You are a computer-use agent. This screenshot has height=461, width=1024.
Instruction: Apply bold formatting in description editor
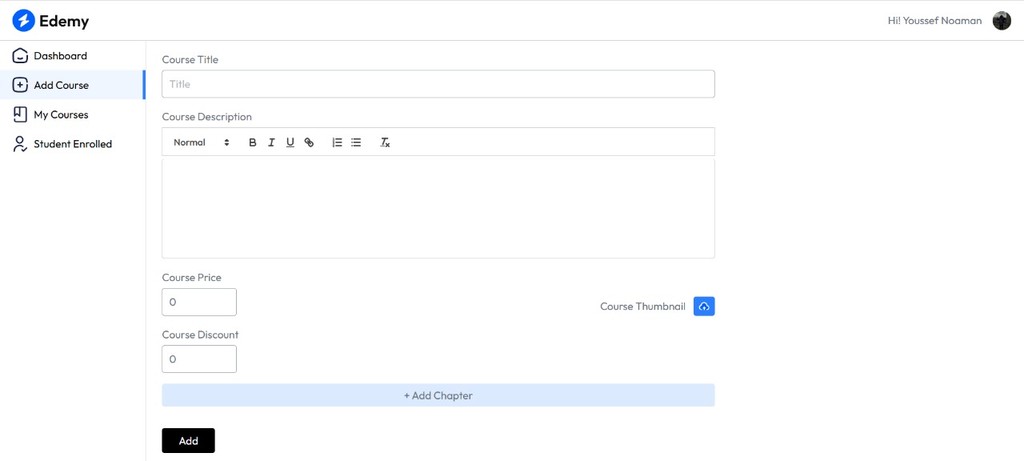click(x=252, y=143)
